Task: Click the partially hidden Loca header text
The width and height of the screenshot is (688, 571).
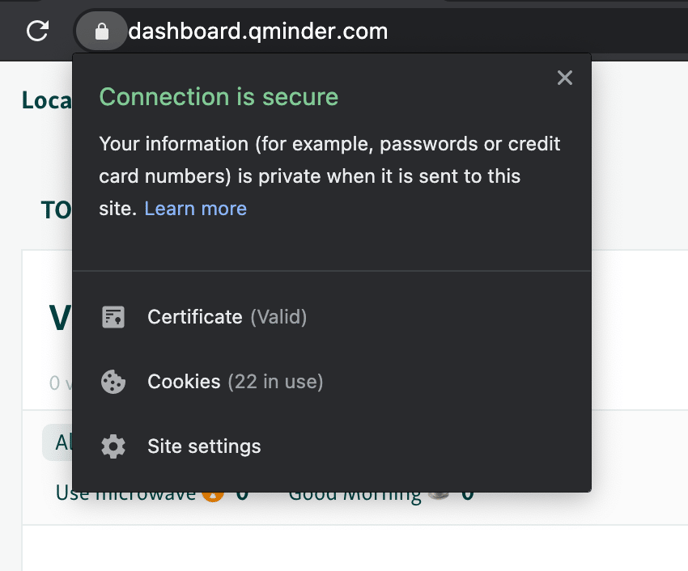Action: [46, 101]
